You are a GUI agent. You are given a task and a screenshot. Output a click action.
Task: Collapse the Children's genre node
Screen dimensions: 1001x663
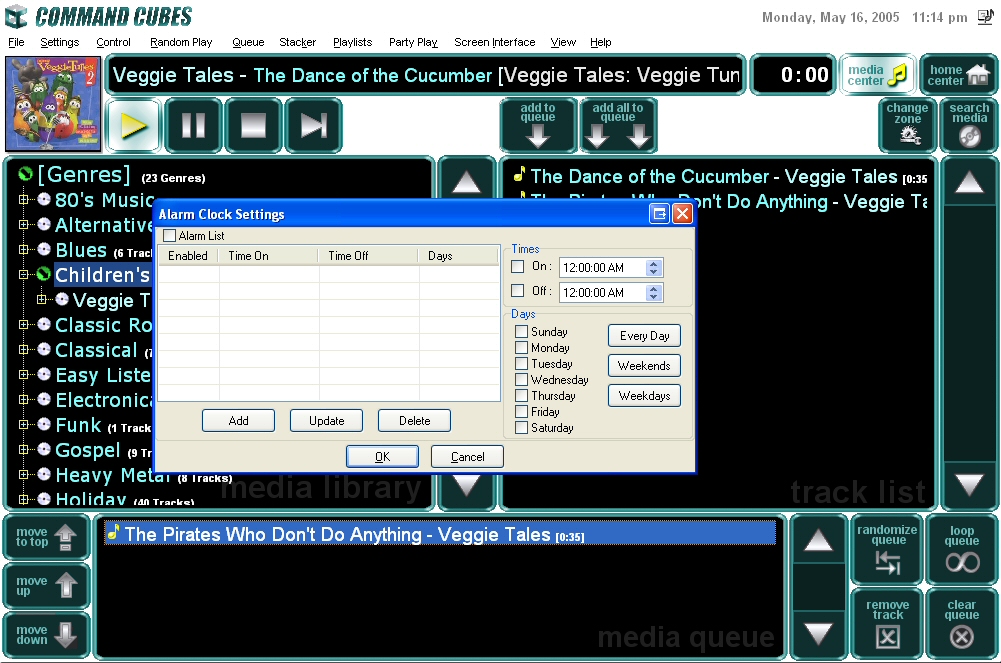point(24,275)
